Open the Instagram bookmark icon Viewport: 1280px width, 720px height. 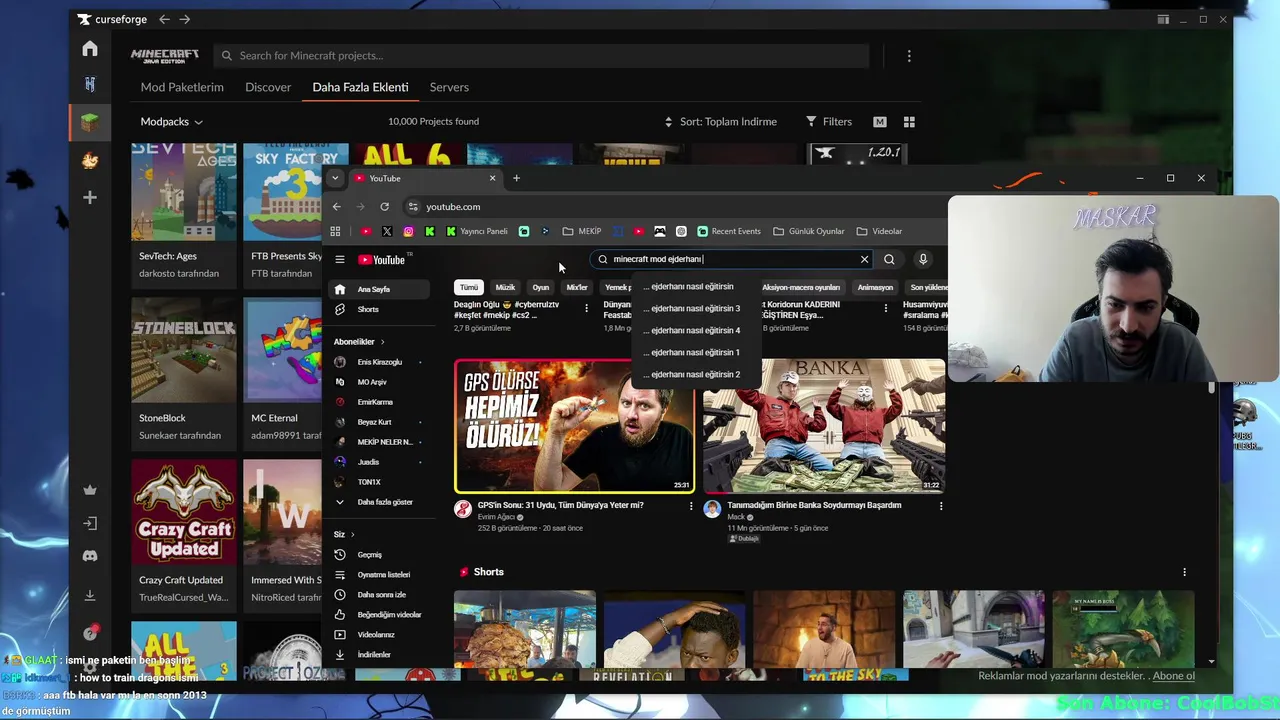coord(408,231)
